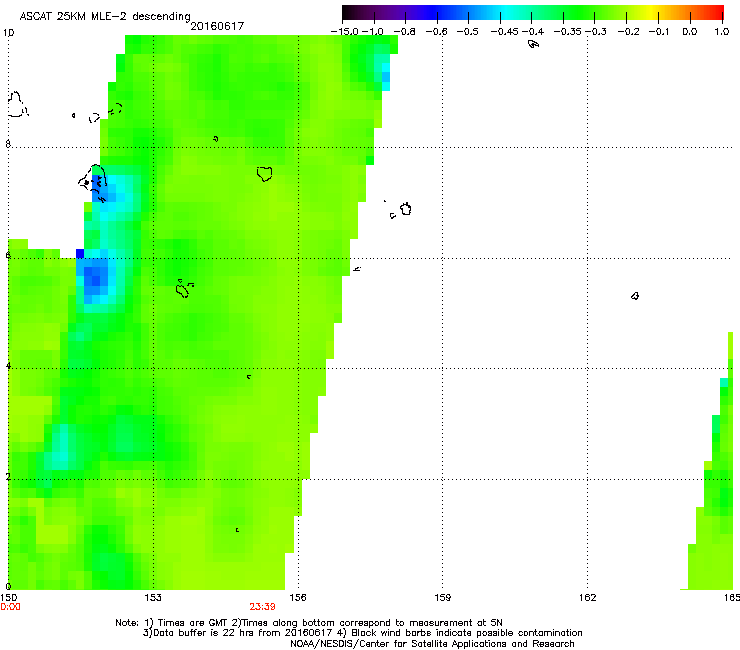
Task: Click the "-0.8" color scale label
Action: click(404, 32)
